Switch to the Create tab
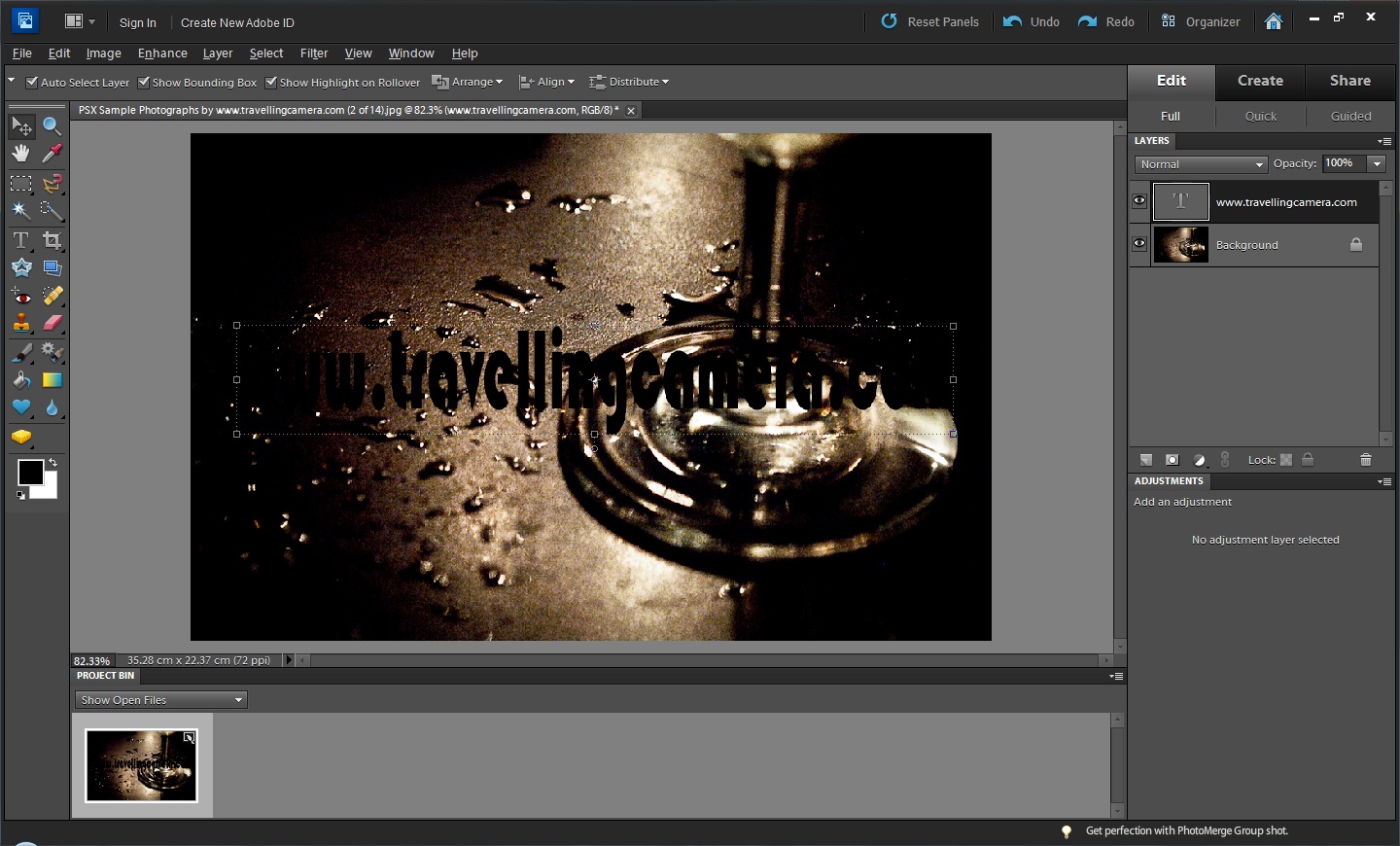Viewport: 1400px width, 846px height. pos(1259,82)
